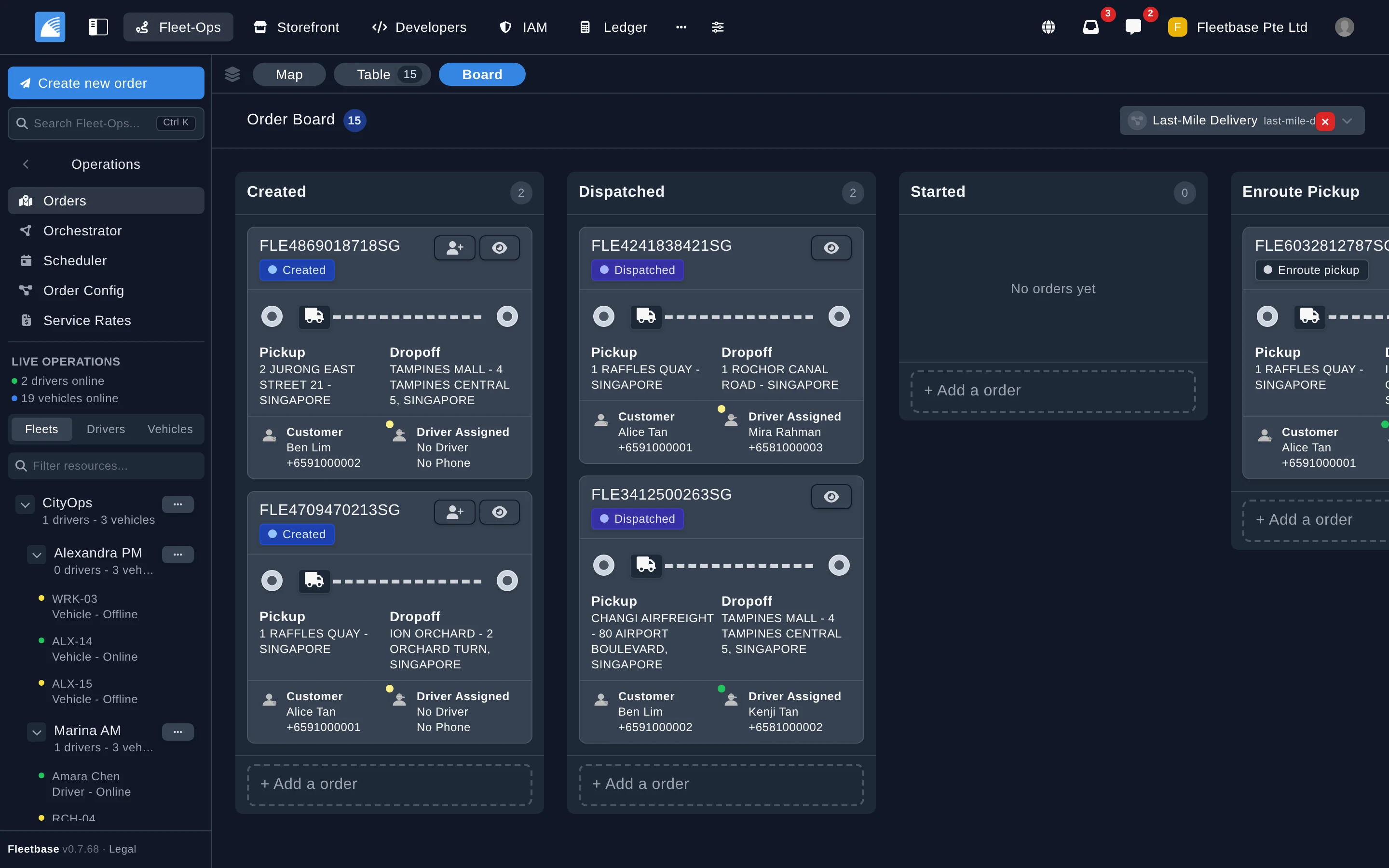The width and height of the screenshot is (1389, 868).
Task: Go back with Operations chevron arrow
Action: pos(26,164)
